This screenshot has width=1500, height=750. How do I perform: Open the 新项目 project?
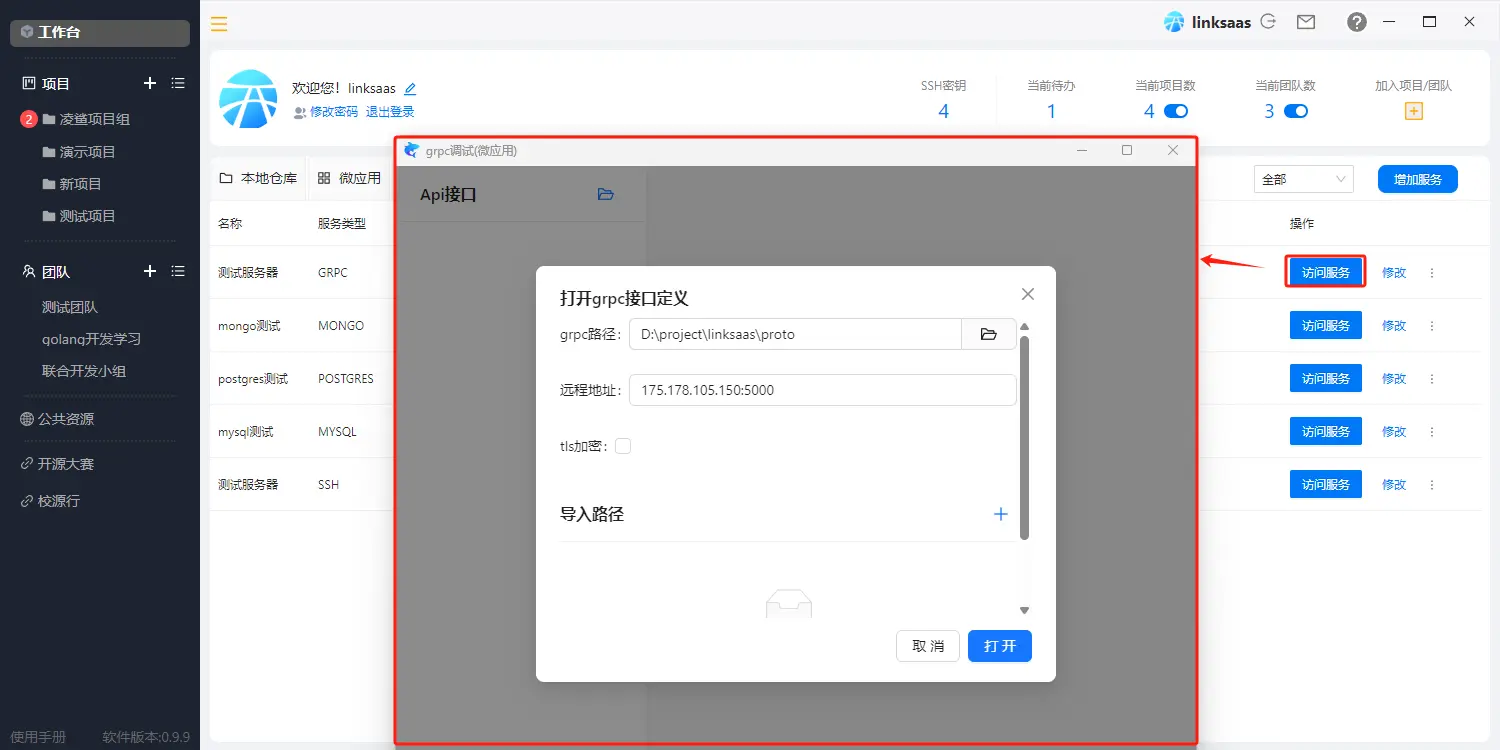coord(80,184)
